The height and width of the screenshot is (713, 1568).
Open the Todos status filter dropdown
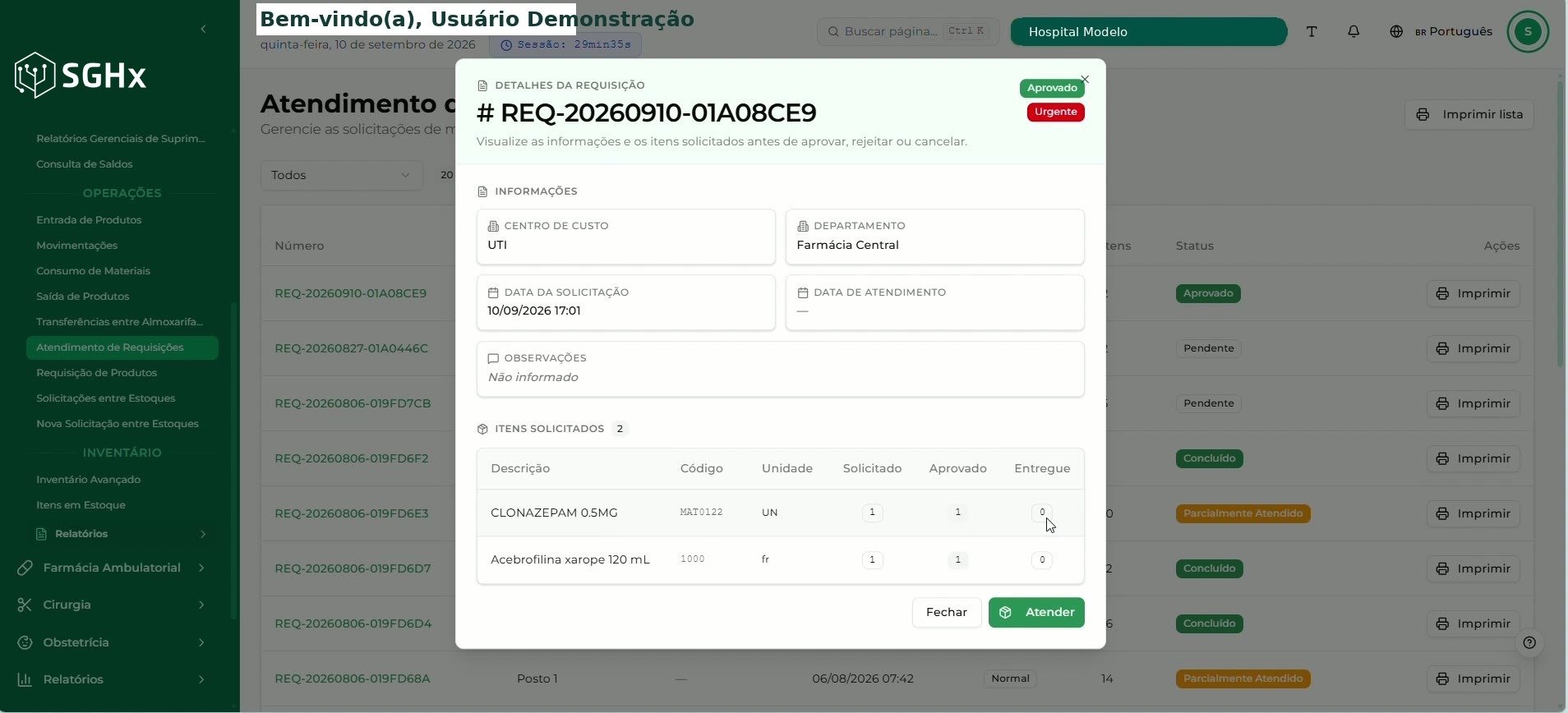tap(341, 175)
